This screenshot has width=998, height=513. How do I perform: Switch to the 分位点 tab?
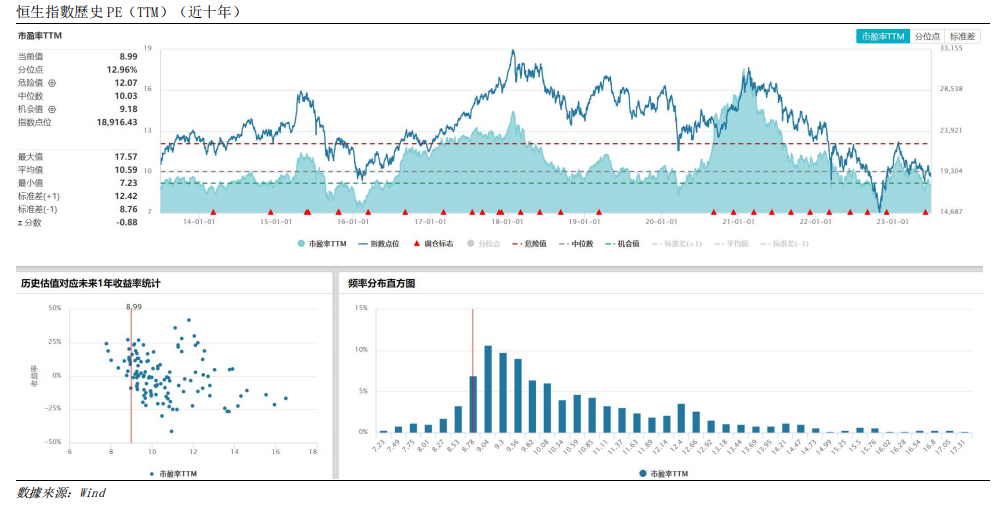click(927, 36)
